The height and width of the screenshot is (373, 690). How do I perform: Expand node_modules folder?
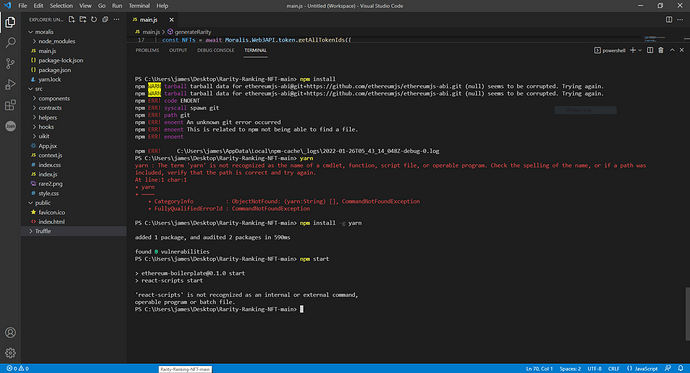point(74,41)
